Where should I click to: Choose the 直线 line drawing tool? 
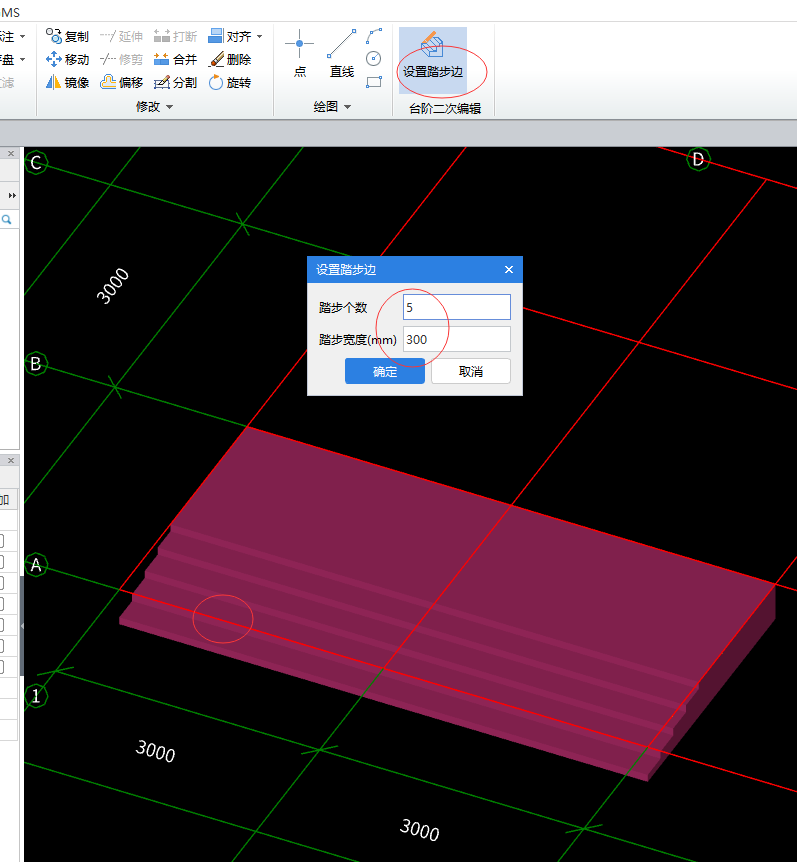click(x=341, y=53)
